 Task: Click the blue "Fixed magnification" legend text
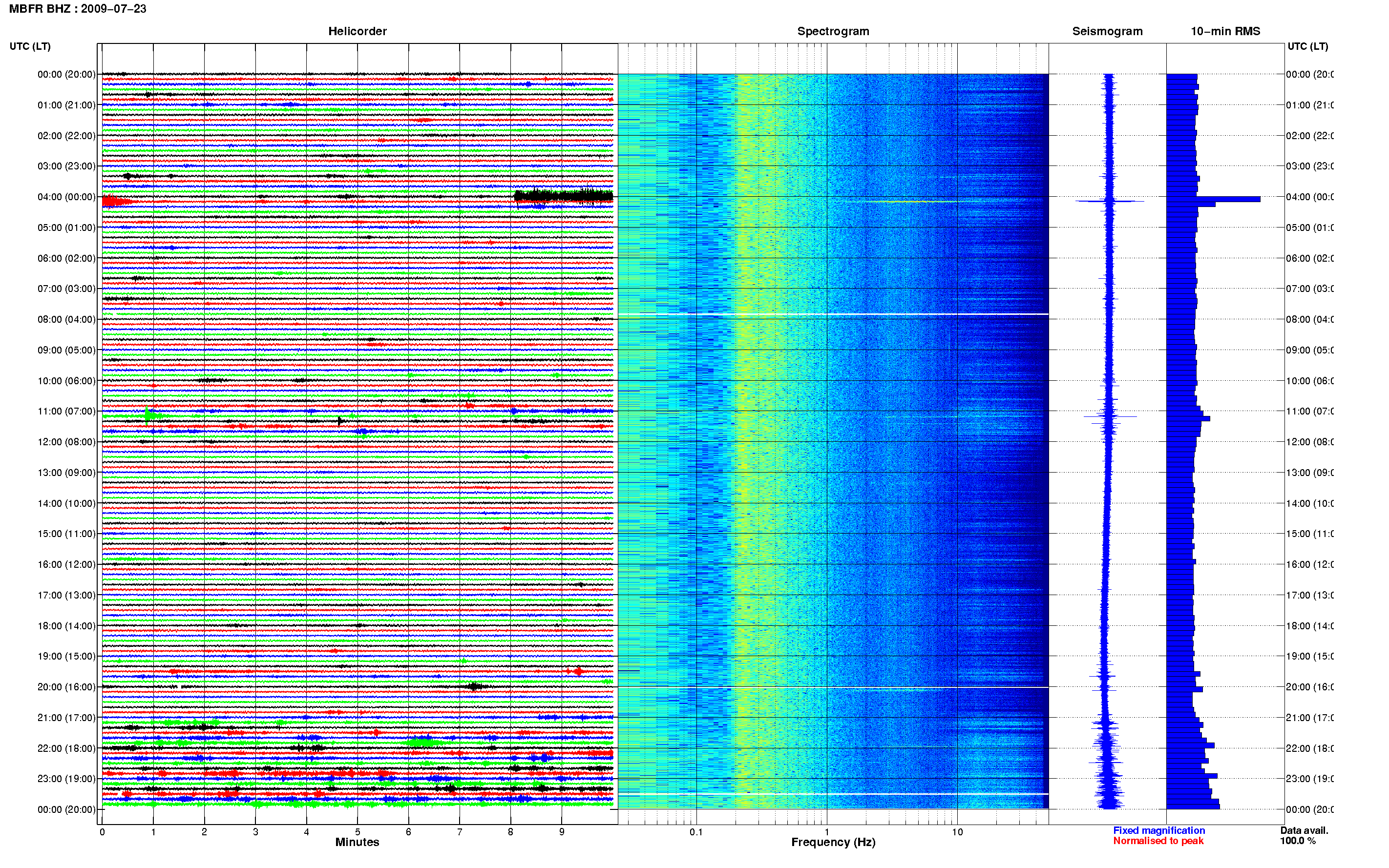coord(1159,831)
